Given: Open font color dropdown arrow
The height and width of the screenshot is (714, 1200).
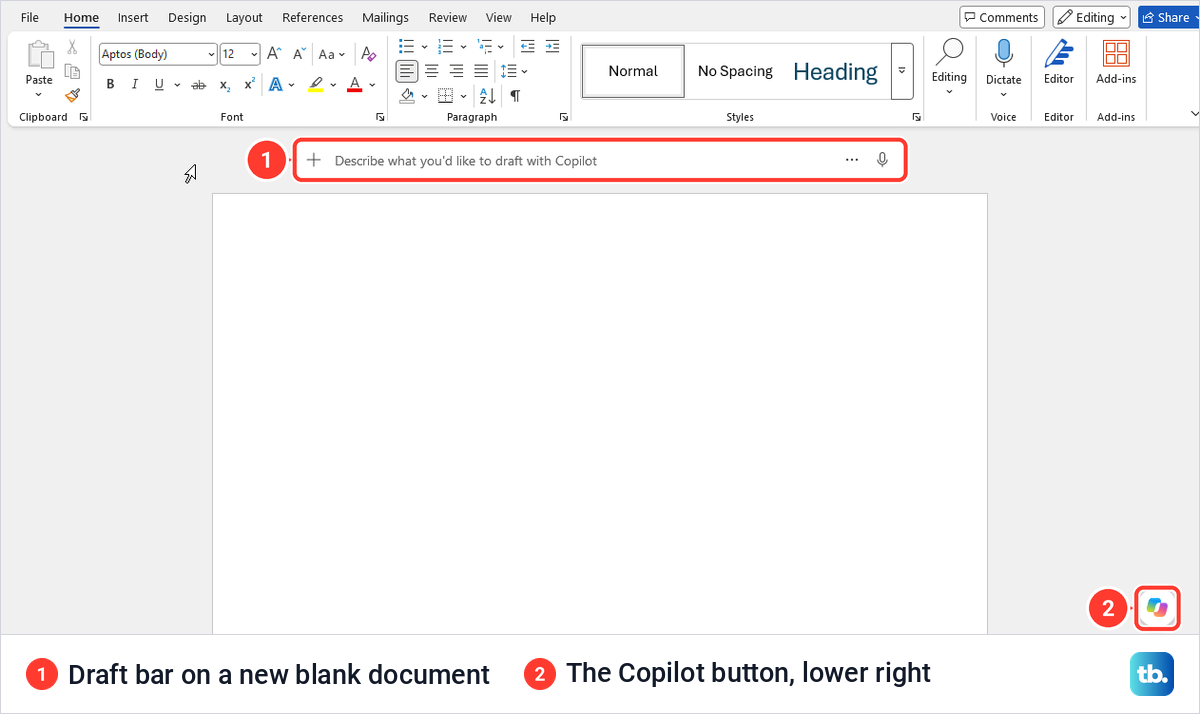Looking at the screenshot, I should (372, 85).
